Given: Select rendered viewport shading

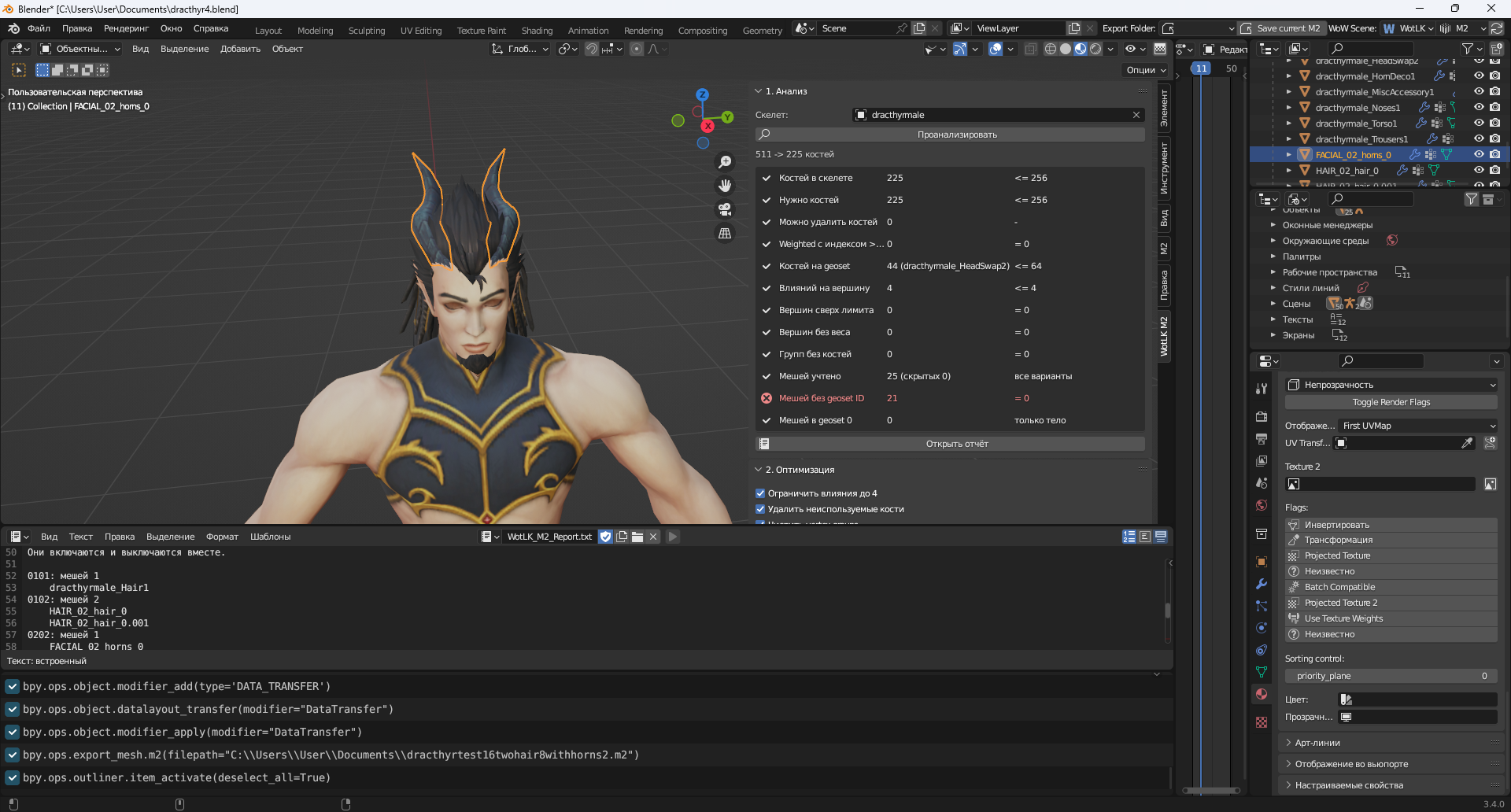Looking at the screenshot, I should coord(1095,49).
